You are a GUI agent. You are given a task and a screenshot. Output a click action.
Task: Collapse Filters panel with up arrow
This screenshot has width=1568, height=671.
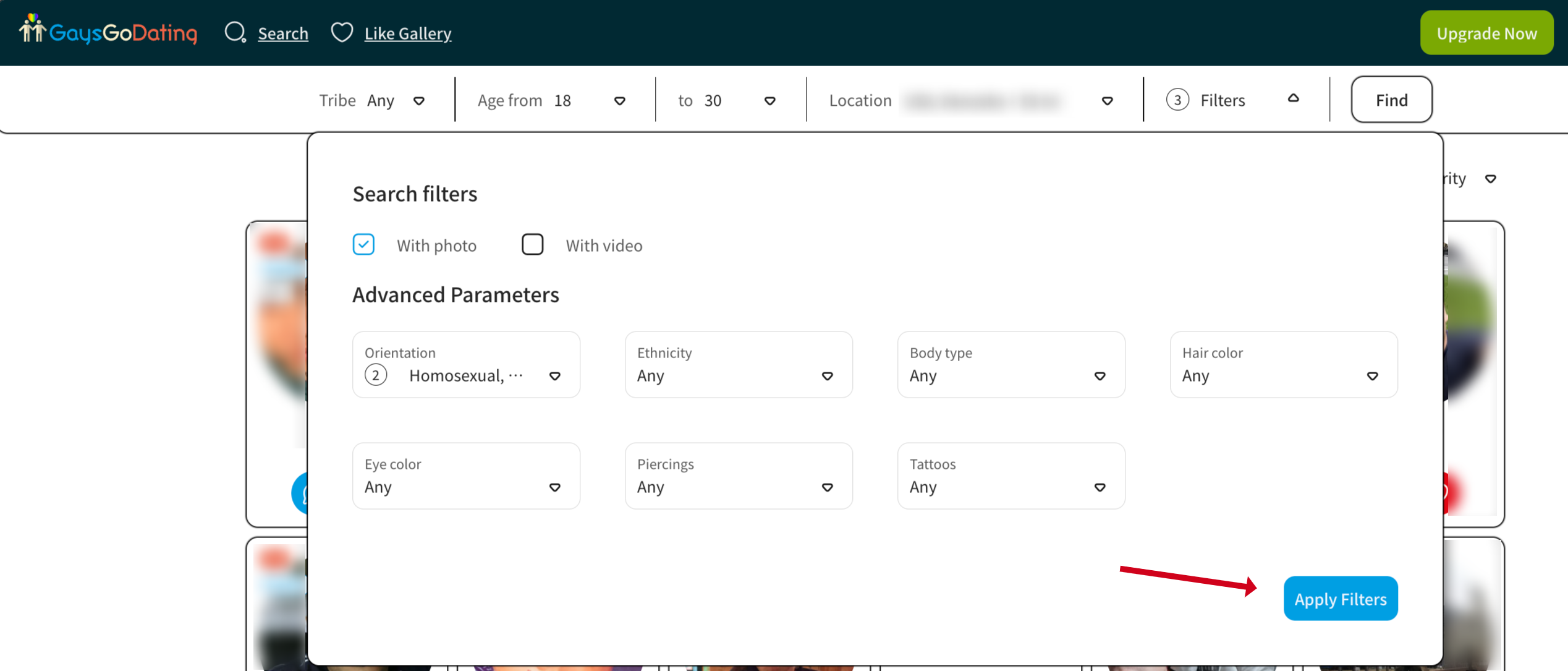pyautogui.click(x=1293, y=98)
